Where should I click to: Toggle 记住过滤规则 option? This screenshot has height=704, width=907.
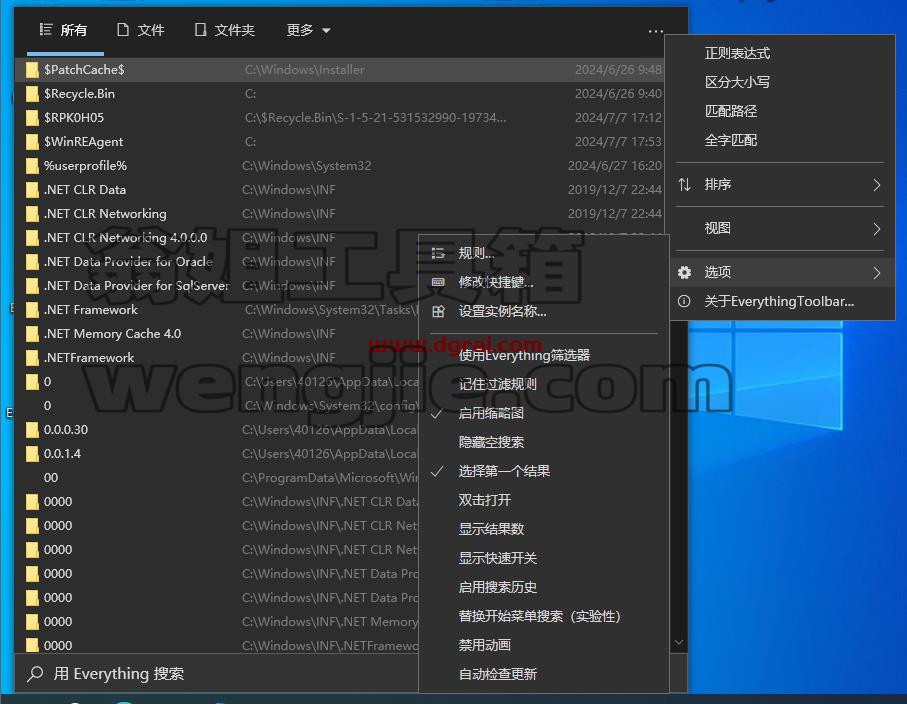coord(544,384)
